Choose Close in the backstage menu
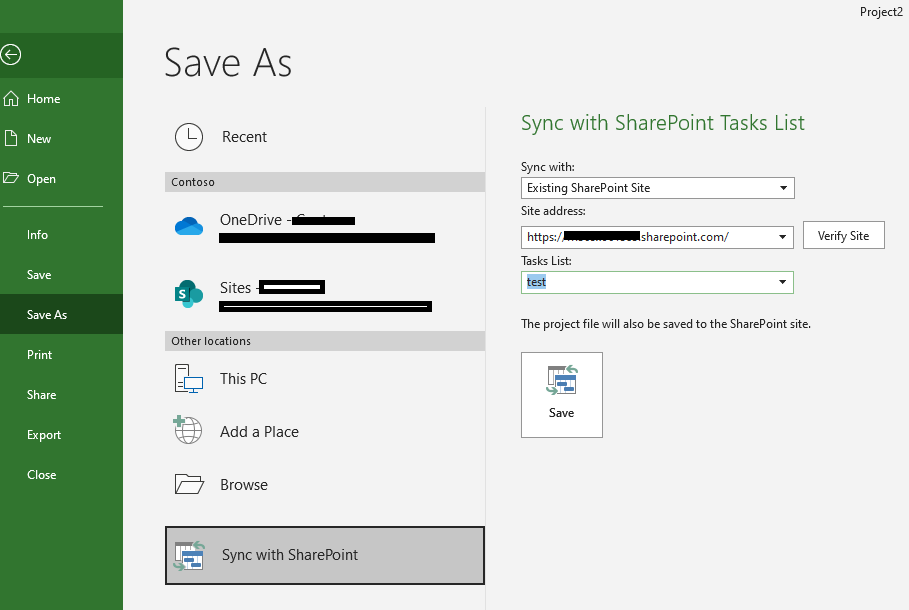This screenshot has height=610, width=909. click(41, 475)
